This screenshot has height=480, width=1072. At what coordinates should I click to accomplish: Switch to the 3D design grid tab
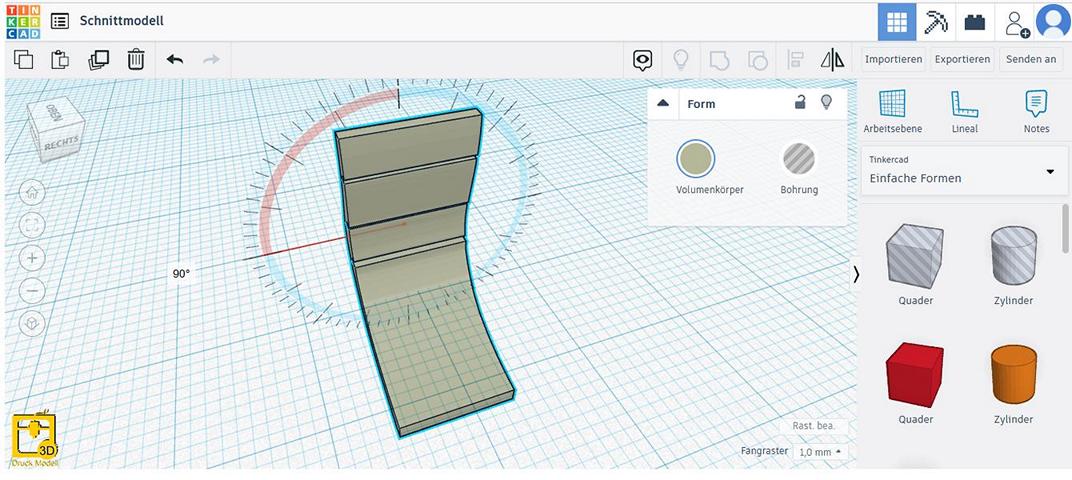(x=896, y=21)
